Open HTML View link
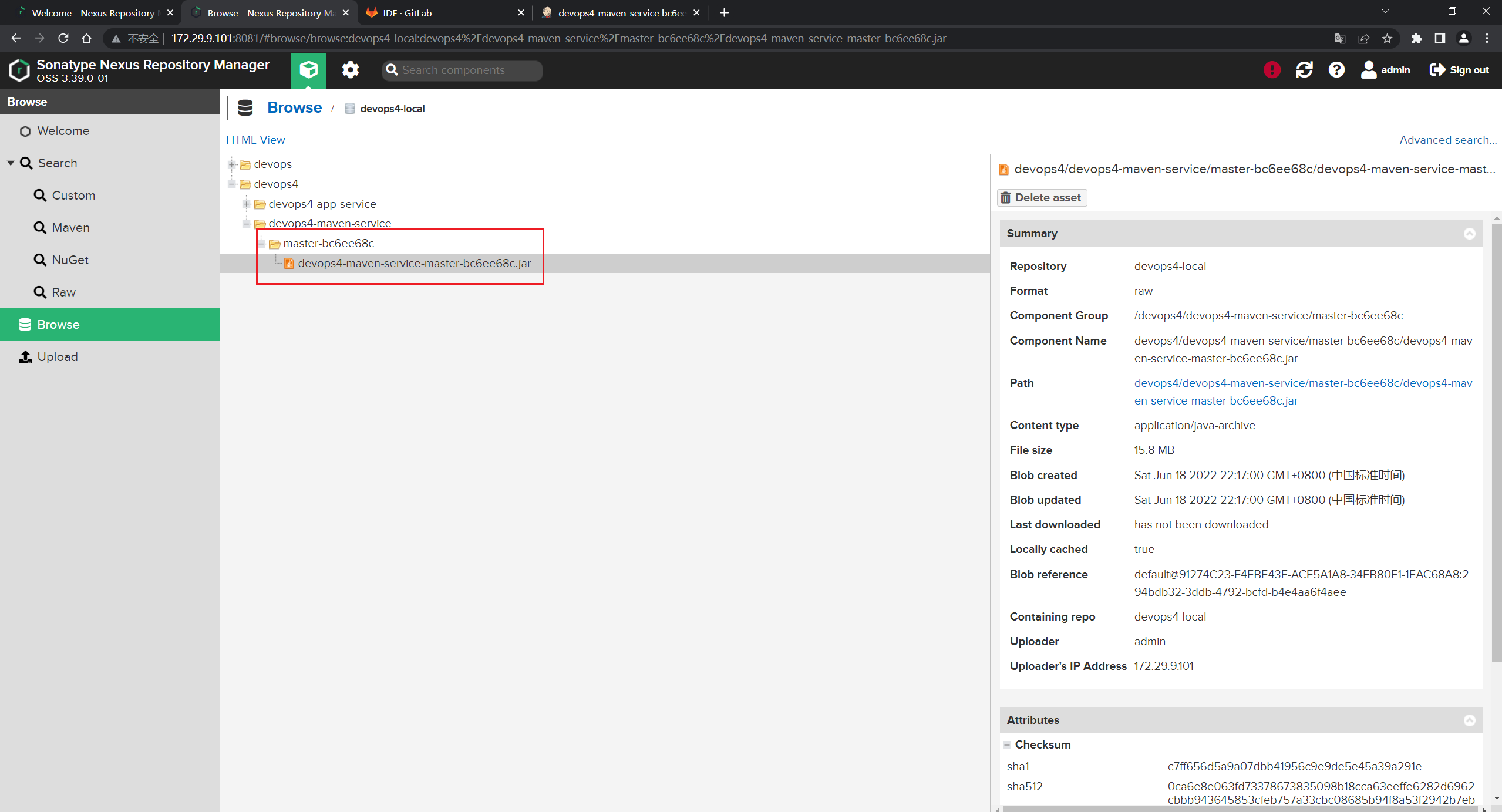Screen dimensions: 1502x812 255,140
